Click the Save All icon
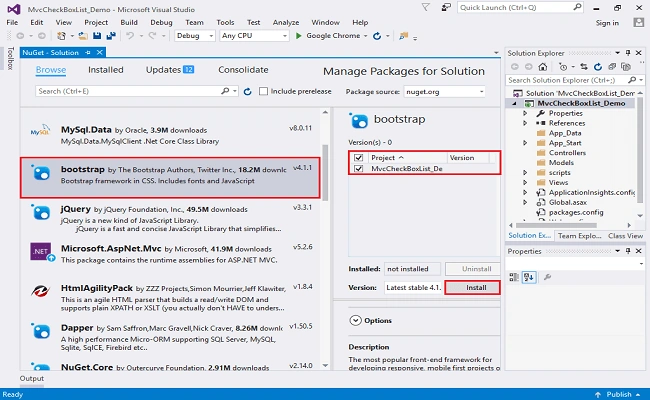Image resolution: width=650 pixels, height=400 pixels. 111,36
